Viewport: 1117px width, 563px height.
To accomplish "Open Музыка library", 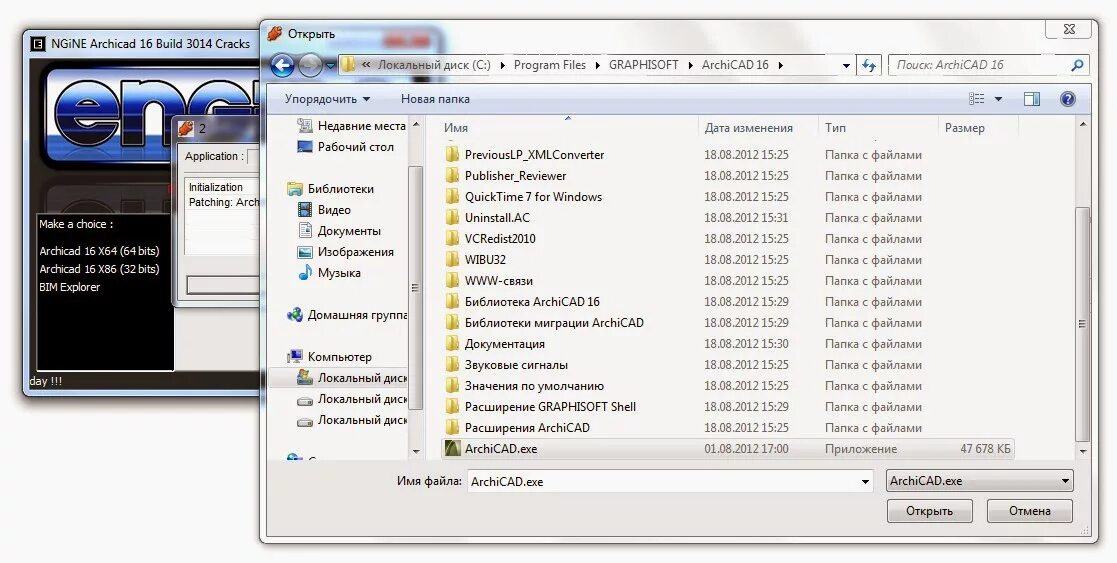I will pos(329,273).
